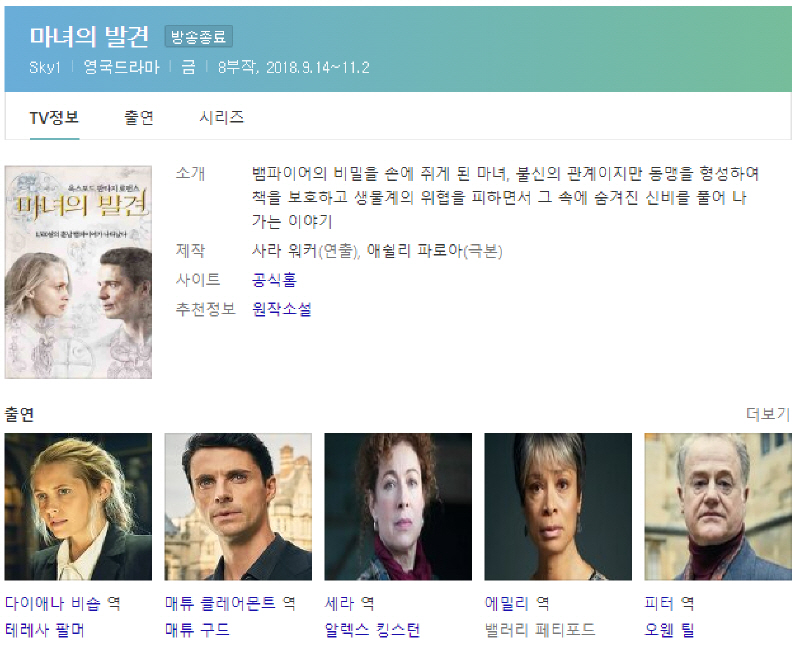
Task: Click the 방송종료 status badge
Action: (x=198, y=37)
